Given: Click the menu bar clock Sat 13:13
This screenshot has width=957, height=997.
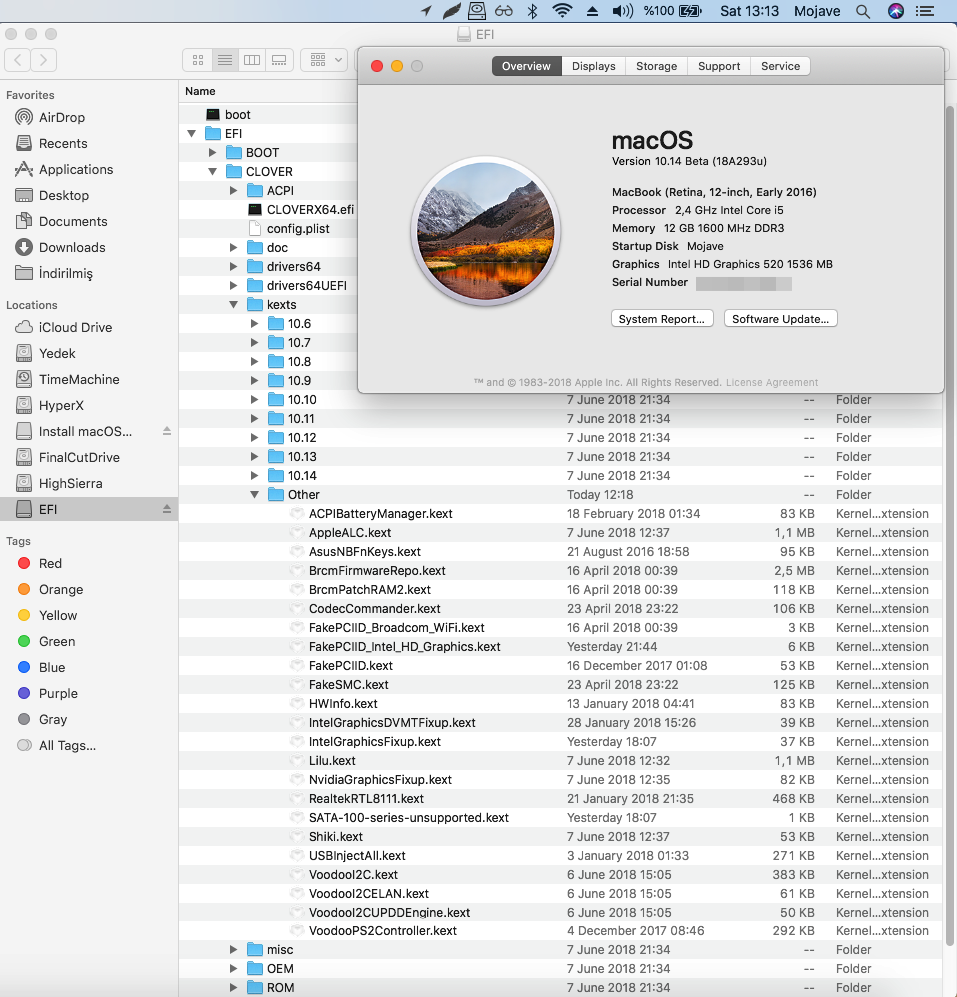Looking at the screenshot, I should (749, 11).
